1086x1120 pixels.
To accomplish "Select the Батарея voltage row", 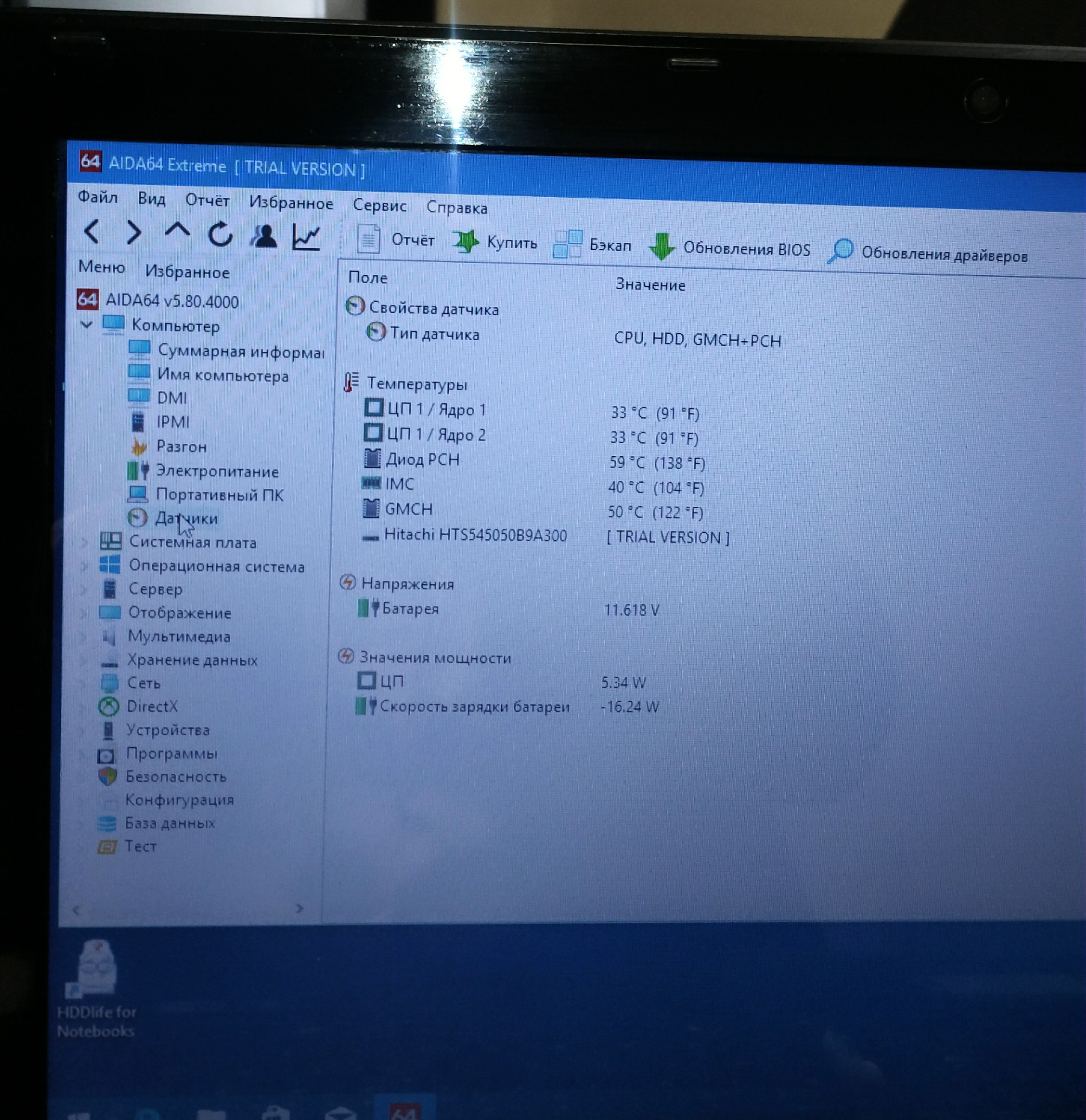I will click(x=508, y=609).
